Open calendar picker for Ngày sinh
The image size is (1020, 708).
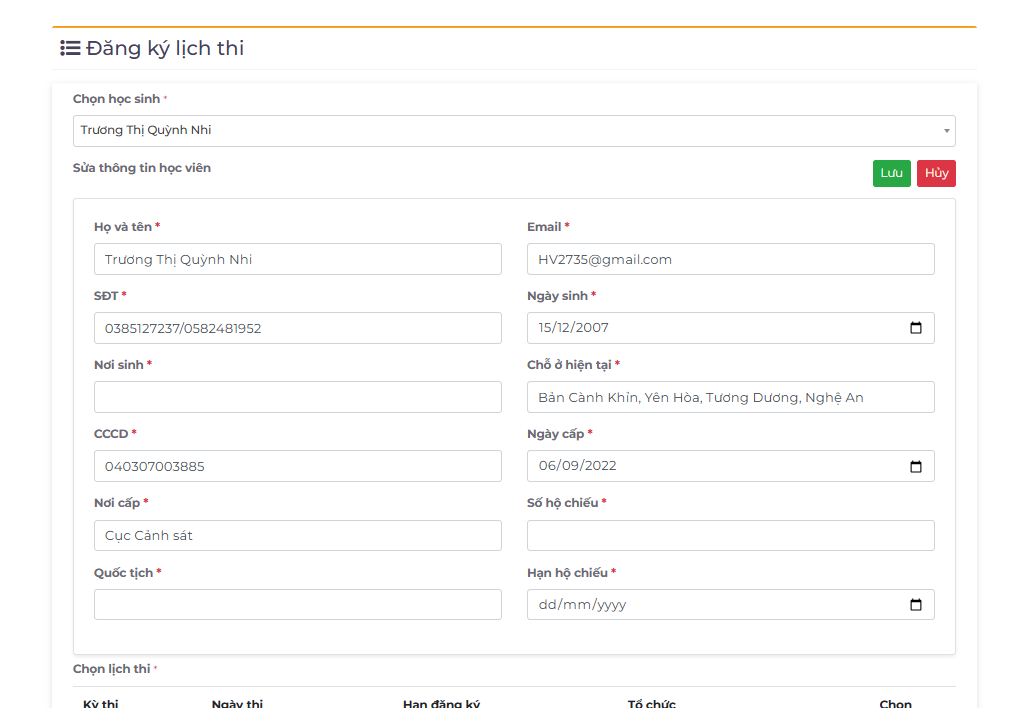click(x=915, y=328)
